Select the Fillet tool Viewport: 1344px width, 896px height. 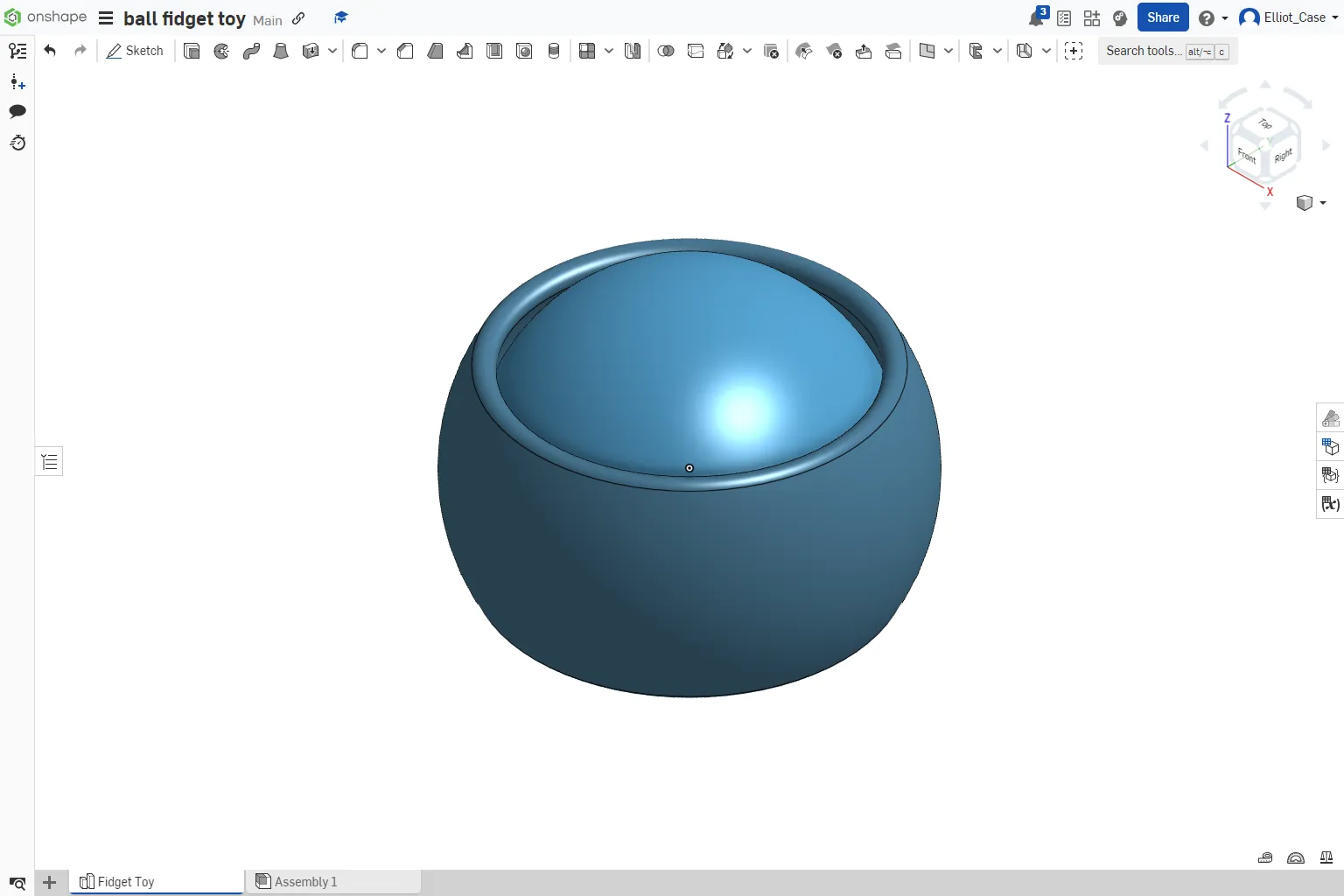[x=360, y=51]
